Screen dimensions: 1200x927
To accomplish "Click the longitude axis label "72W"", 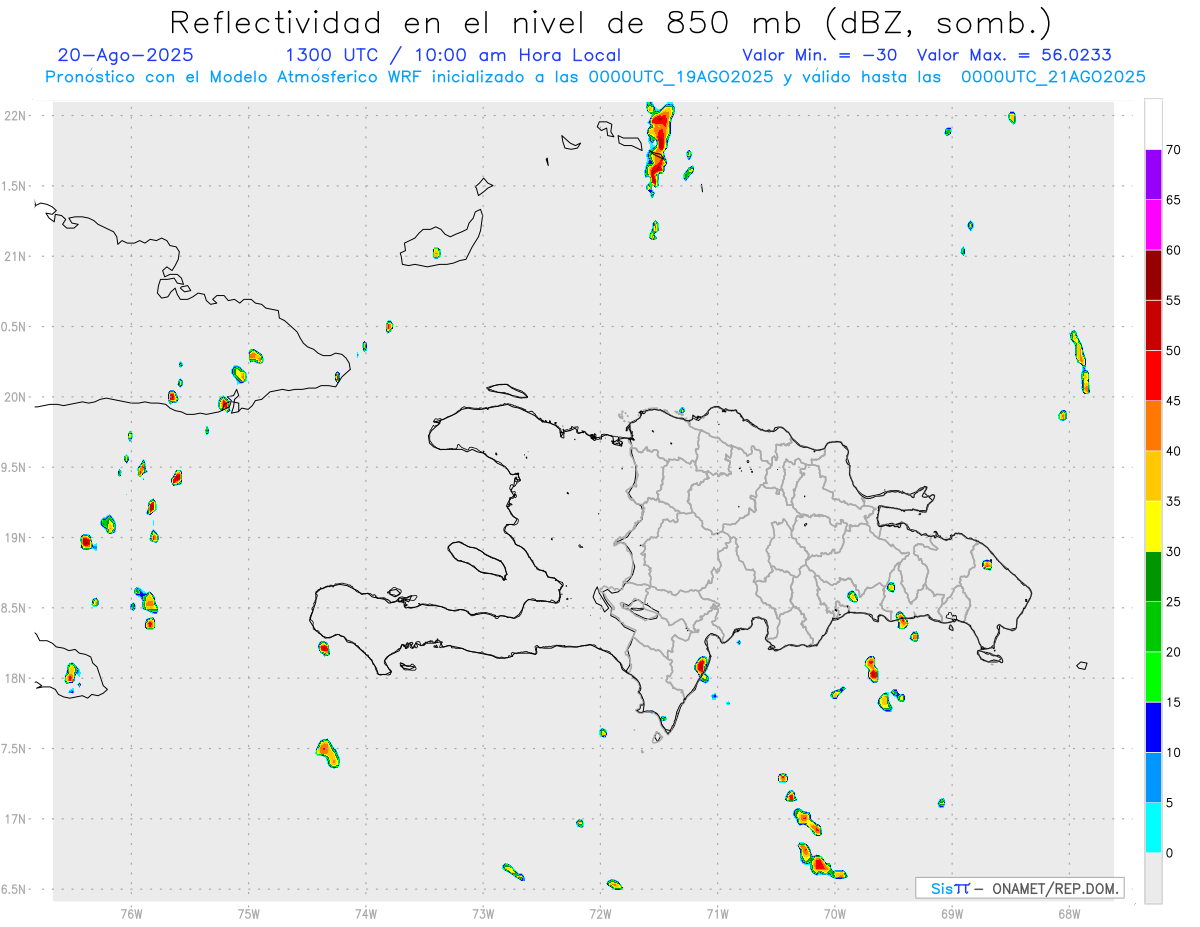I will pos(600,912).
